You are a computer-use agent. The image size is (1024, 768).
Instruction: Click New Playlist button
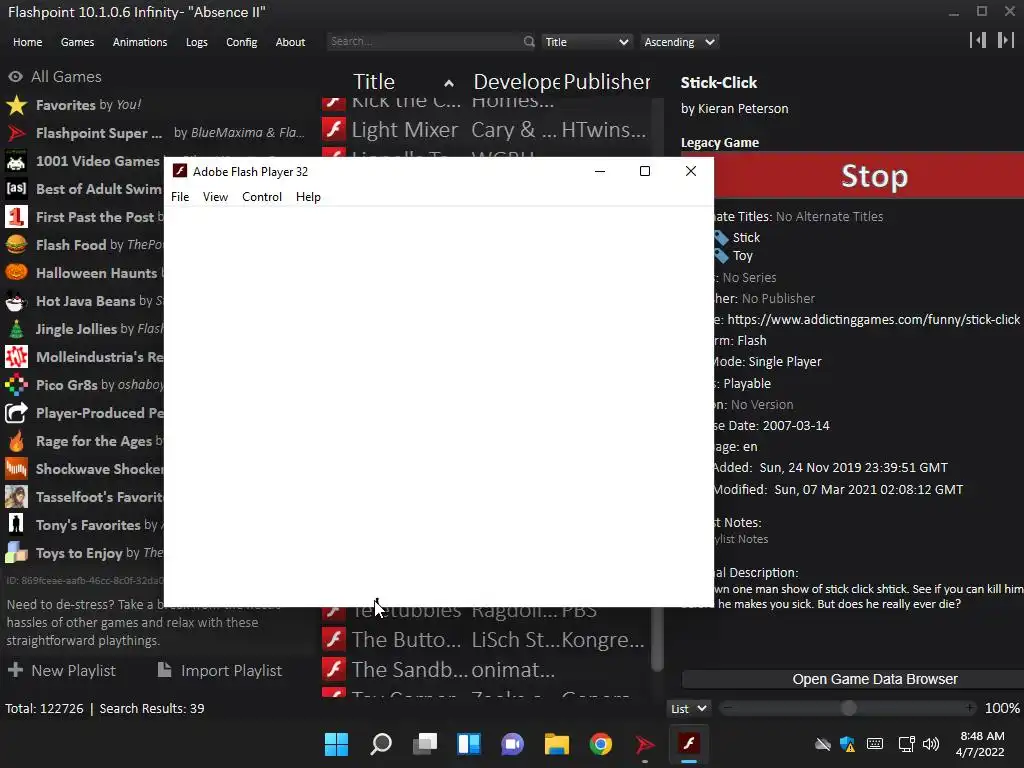(61, 671)
